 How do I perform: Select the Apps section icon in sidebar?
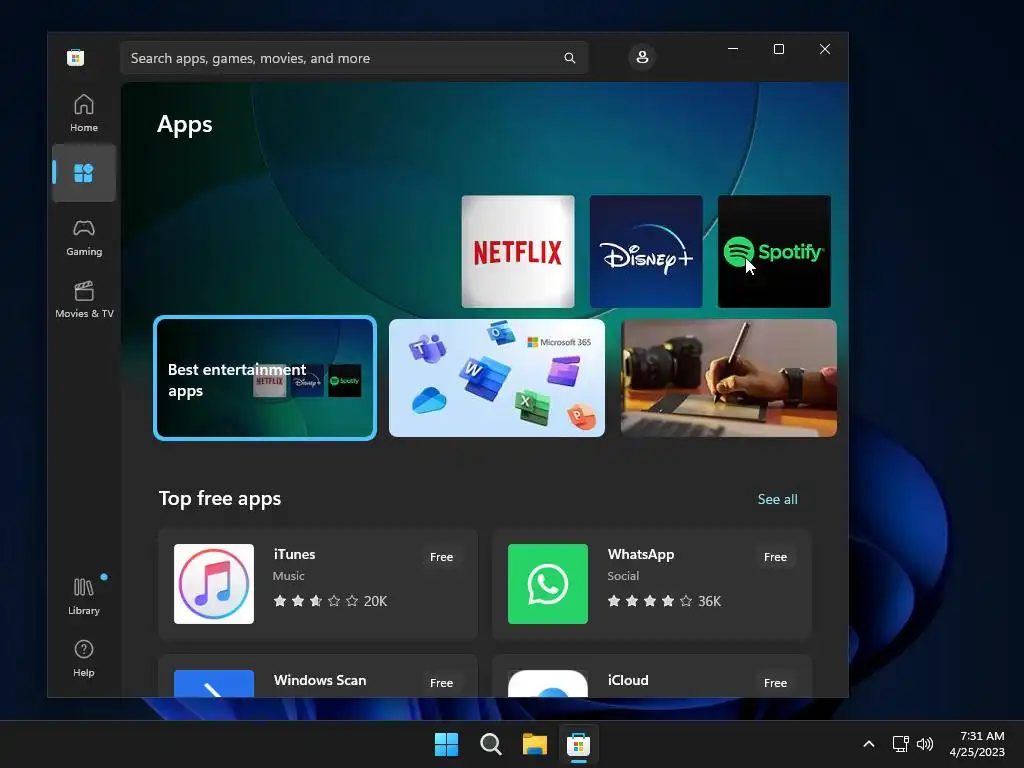pyautogui.click(x=84, y=173)
